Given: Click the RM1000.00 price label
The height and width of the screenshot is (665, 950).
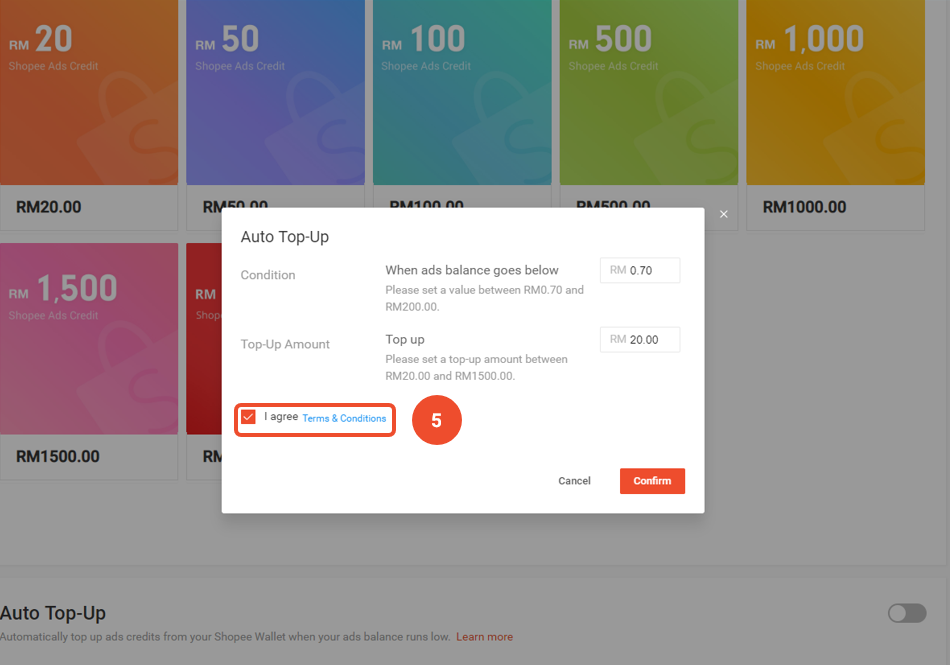Looking at the screenshot, I should pyautogui.click(x=804, y=208).
